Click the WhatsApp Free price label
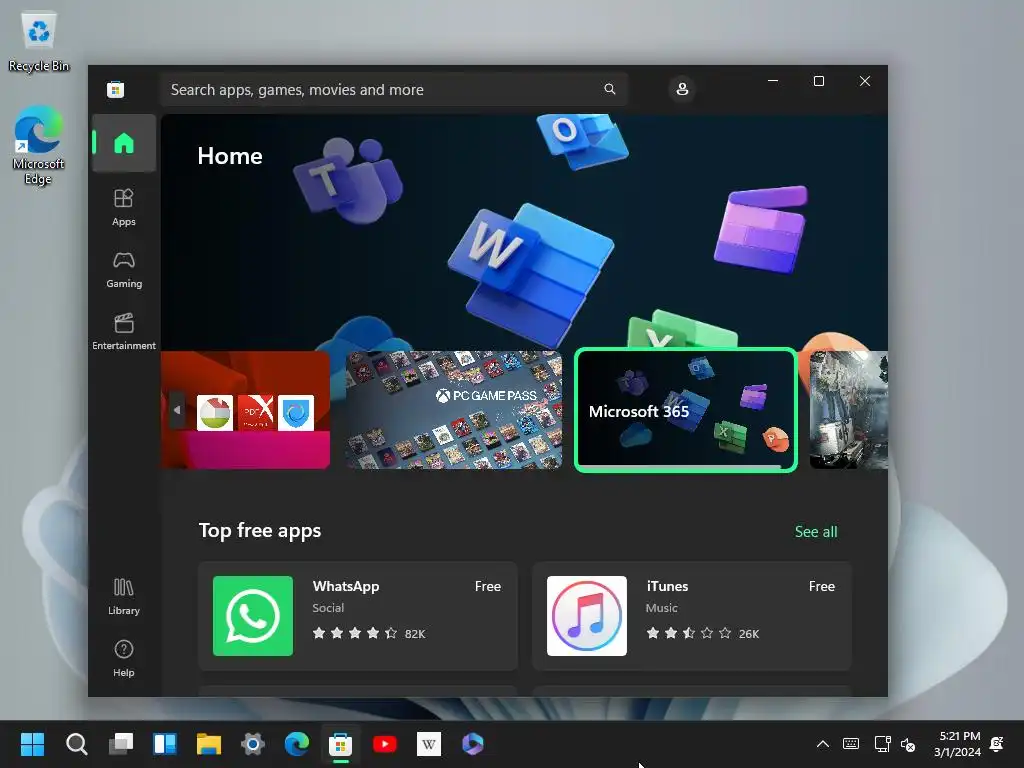1024x768 pixels. (488, 586)
